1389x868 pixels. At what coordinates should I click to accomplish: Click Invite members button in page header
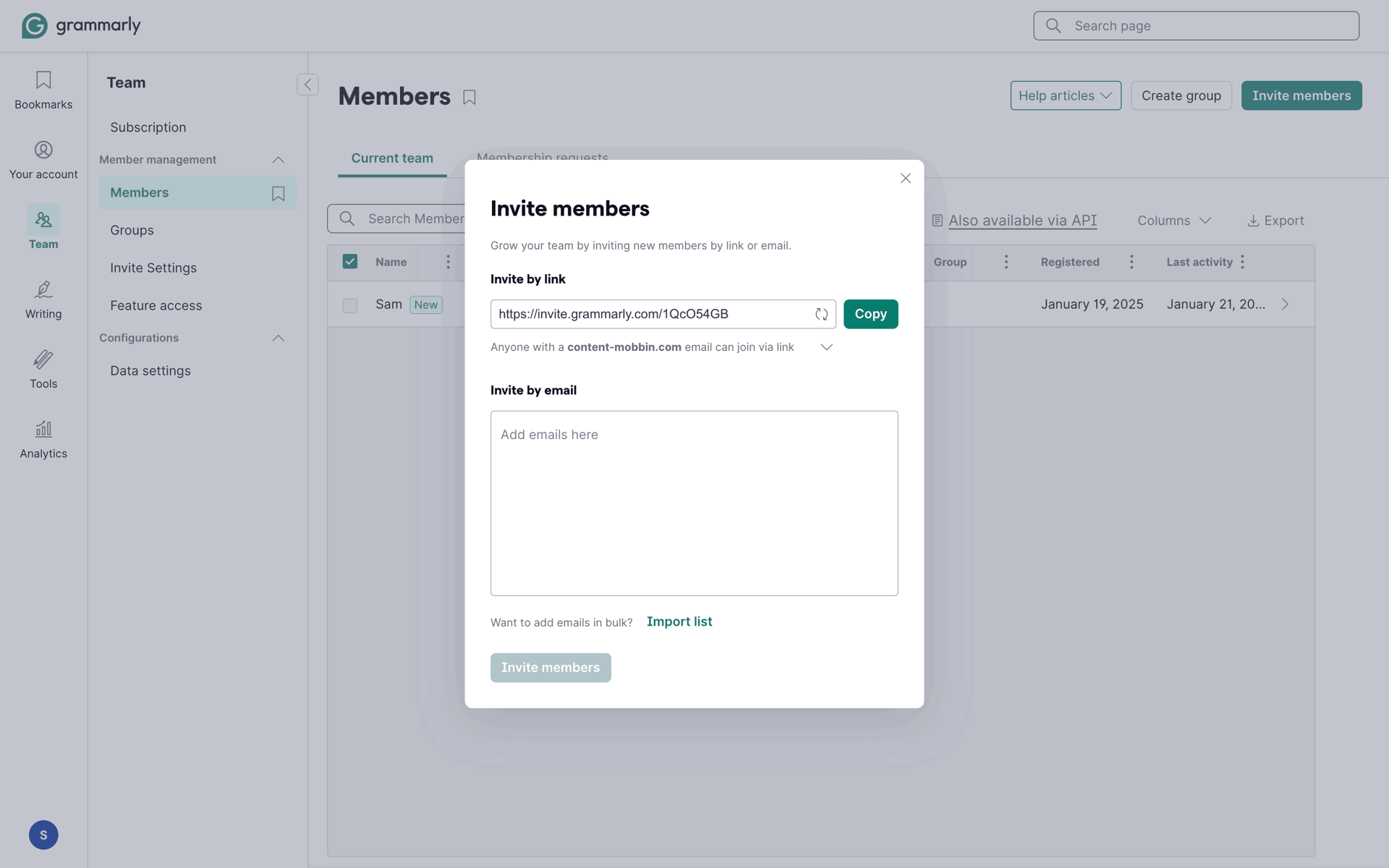[x=1301, y=95]
